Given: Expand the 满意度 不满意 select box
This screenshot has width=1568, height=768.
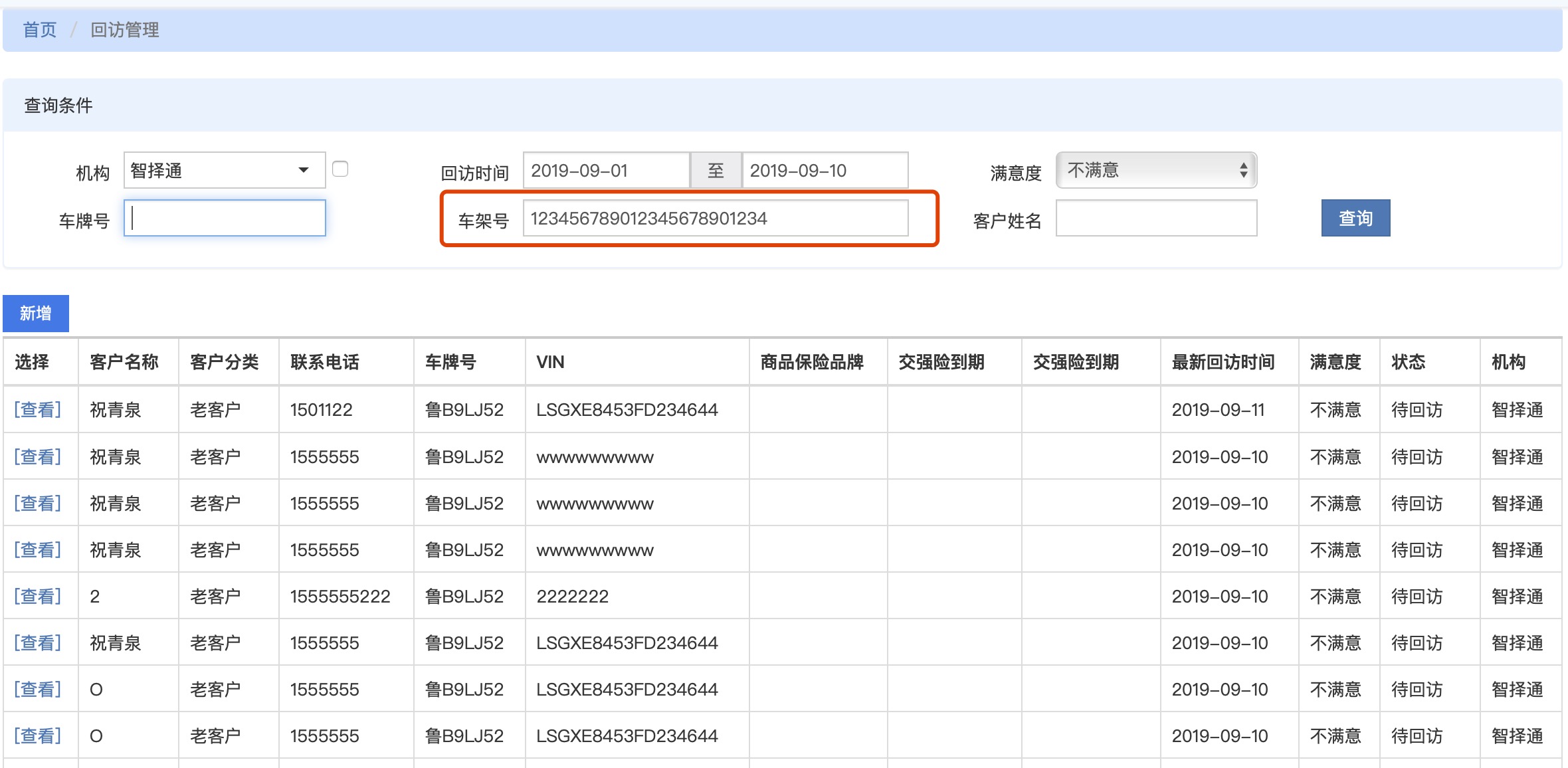Looking at the screenshot, I should click(x=1155, y=170).
